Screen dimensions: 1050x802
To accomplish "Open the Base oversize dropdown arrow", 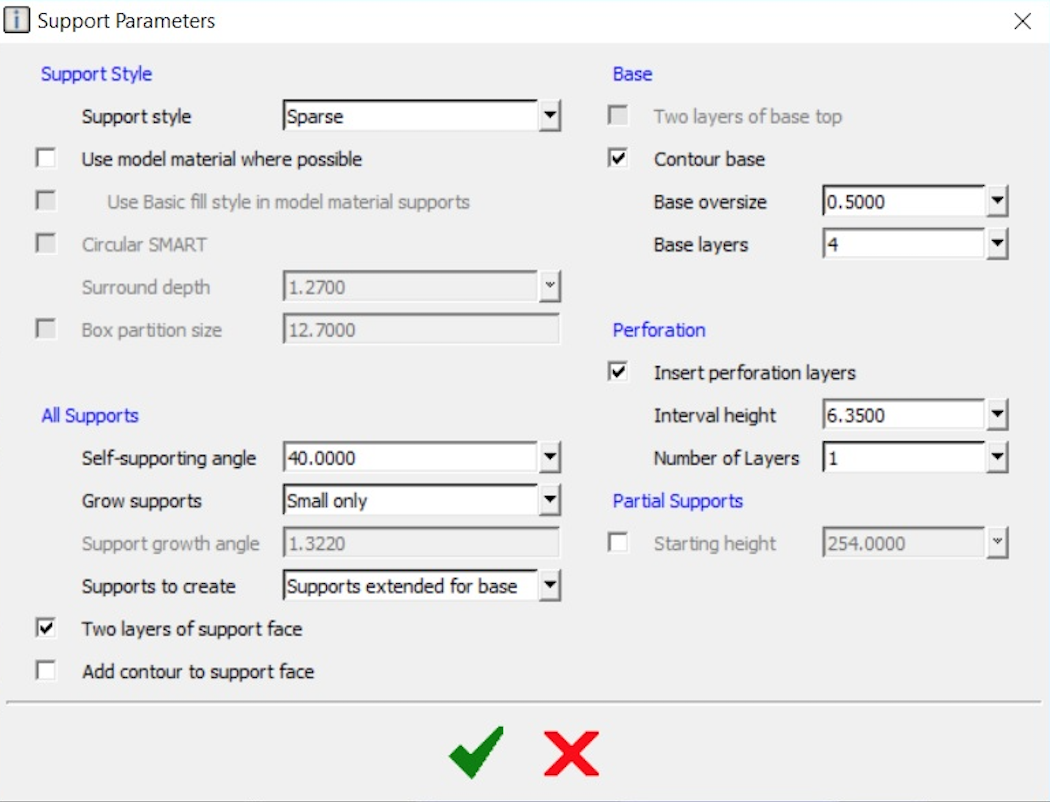I will 997,202.
